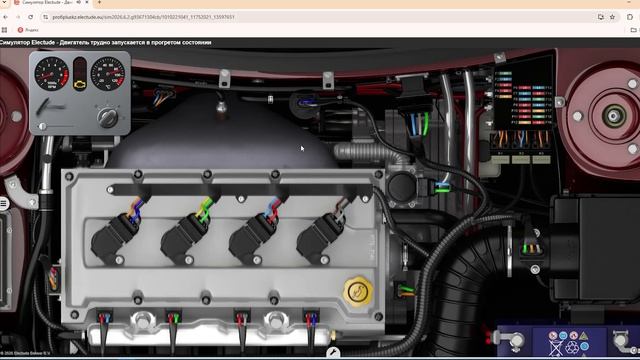Click the R2 relay
The height and width of the screenshot is (360, 640).
(521, 159)
